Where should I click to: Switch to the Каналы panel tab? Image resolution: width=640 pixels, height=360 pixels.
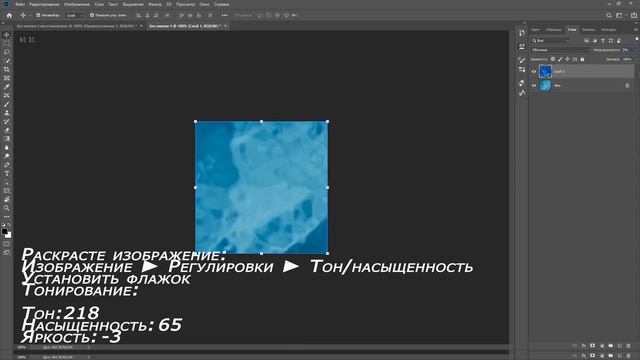pos(588,29)
